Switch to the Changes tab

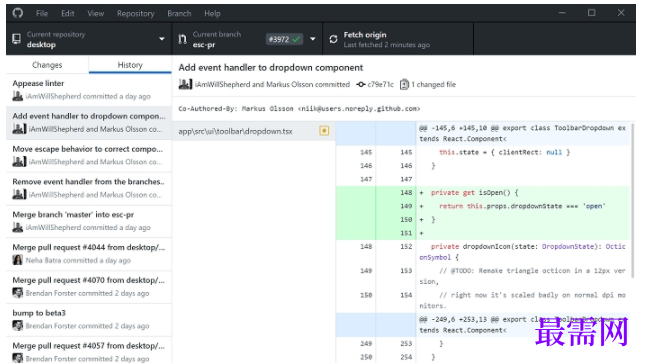[47, 65]
